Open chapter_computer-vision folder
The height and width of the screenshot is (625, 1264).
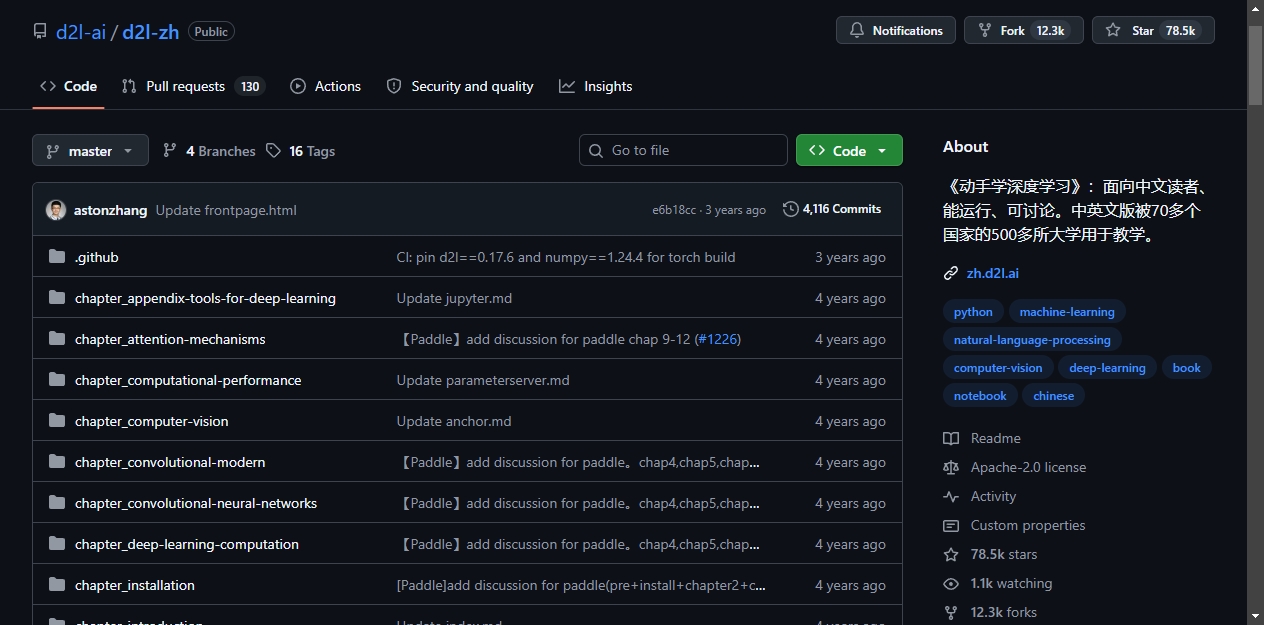click(152, 421)
